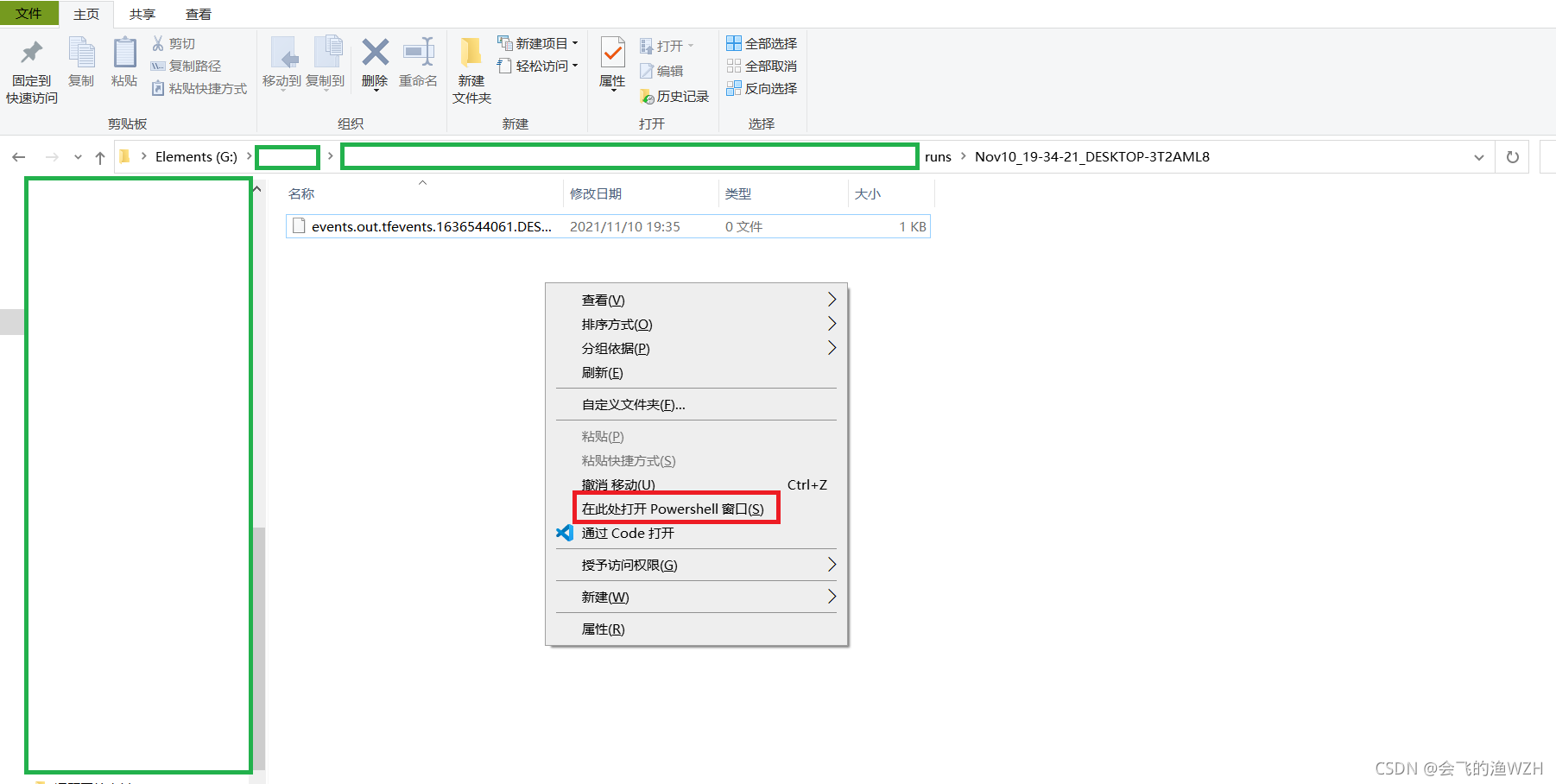This screenshot has height=784, width=1556.
Task: Expand Group by (分组依据) submenu
Action: tap(832, 348)
